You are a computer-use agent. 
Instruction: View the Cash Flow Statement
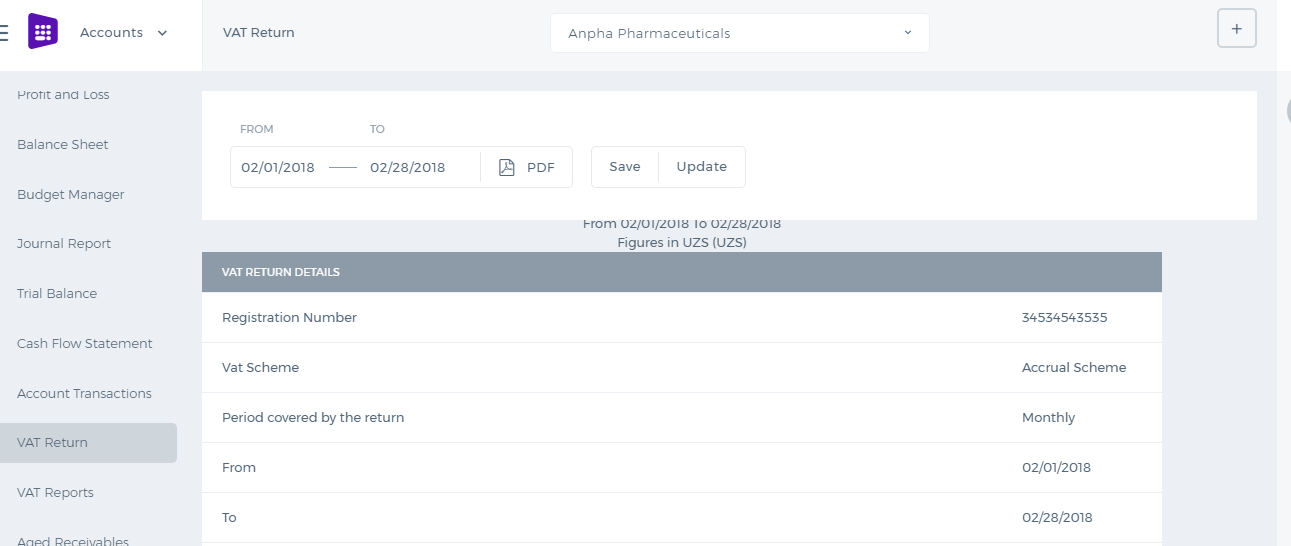pos(85,343)
